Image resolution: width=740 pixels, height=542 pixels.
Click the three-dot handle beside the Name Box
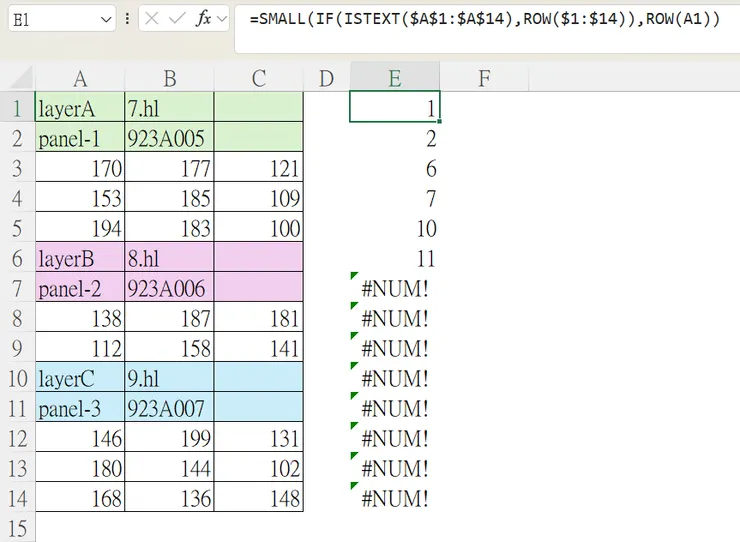click(127, 19)
